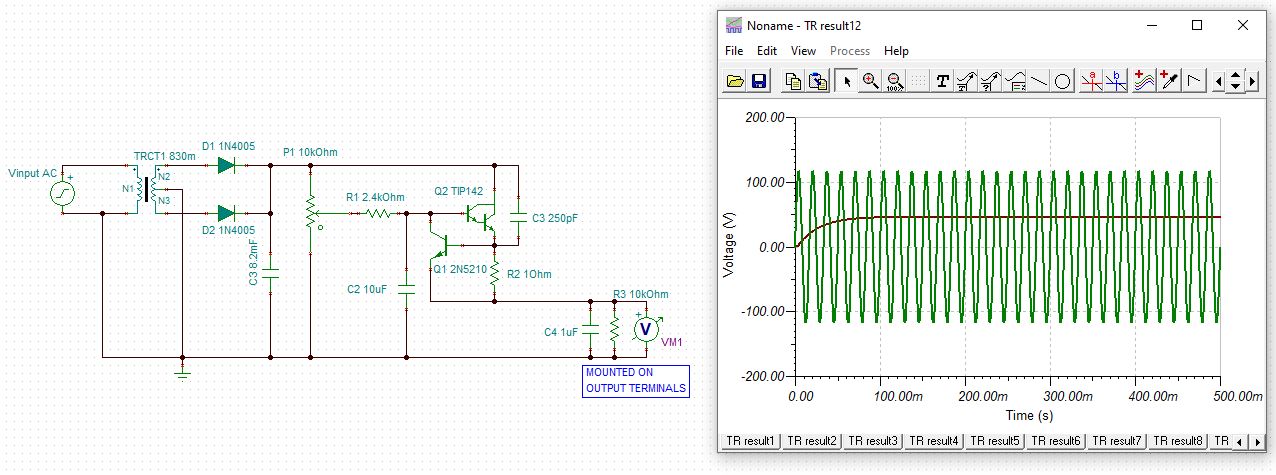
Task: Minimize the TR result12 window
Action: [x=1151, y=24]
